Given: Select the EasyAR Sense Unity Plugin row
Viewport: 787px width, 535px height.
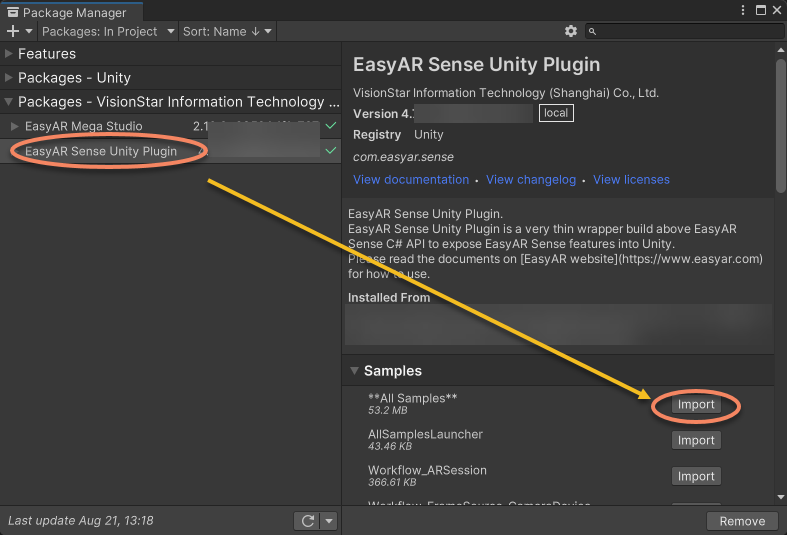Looking at the screenshot, I should pos(171,151).
